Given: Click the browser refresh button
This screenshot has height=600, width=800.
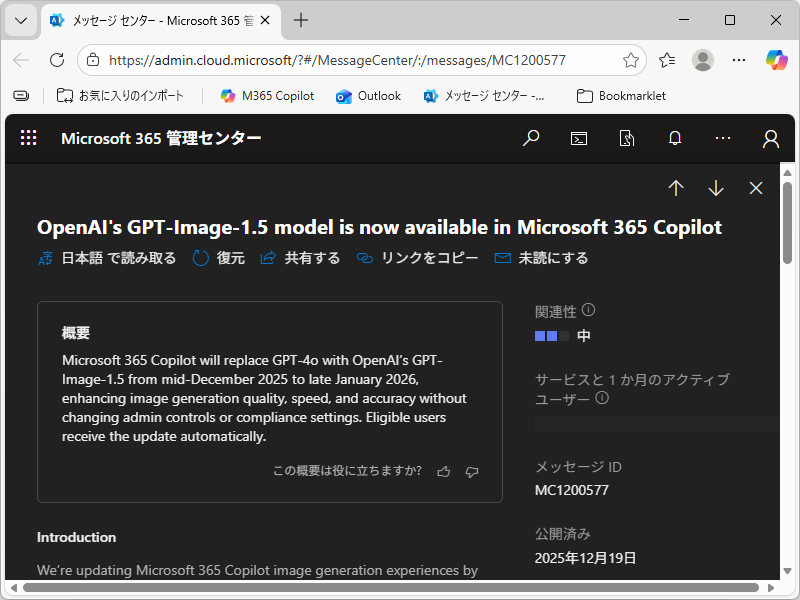Looking at the screenshot, I should pyautogui.click(x=57, y=60).
